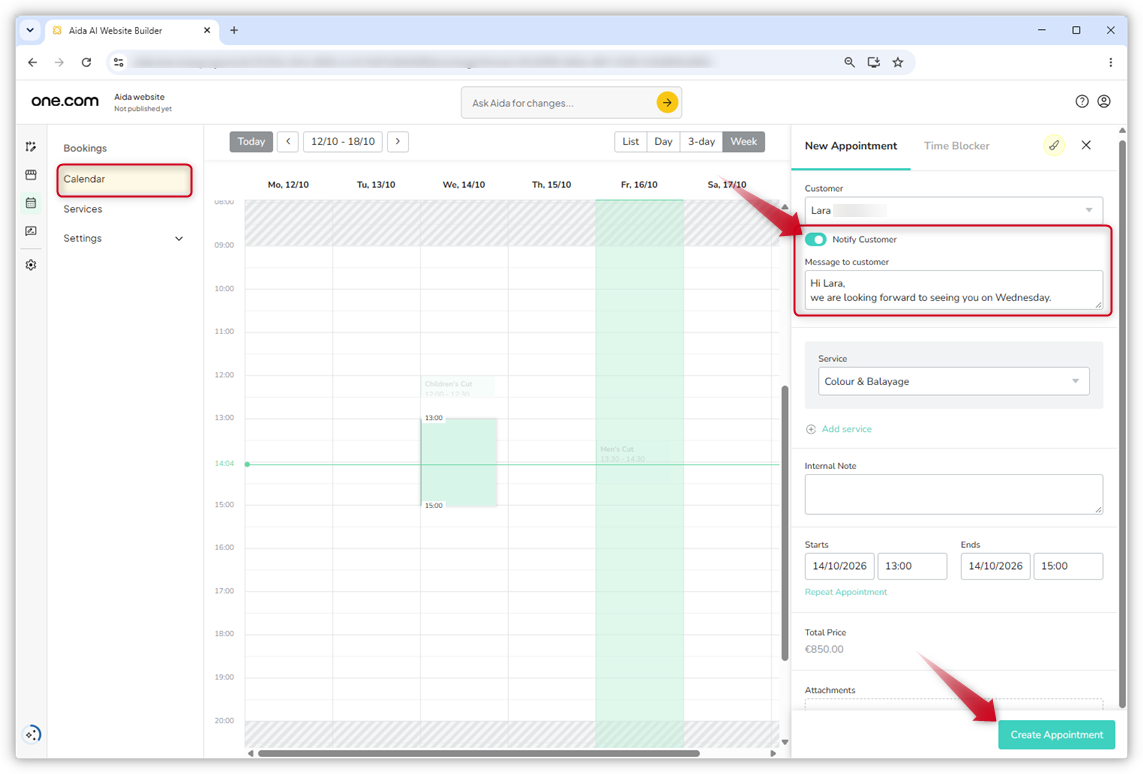
Task: Click the calendar vertical scrollbar
Action: click(785, 523)
